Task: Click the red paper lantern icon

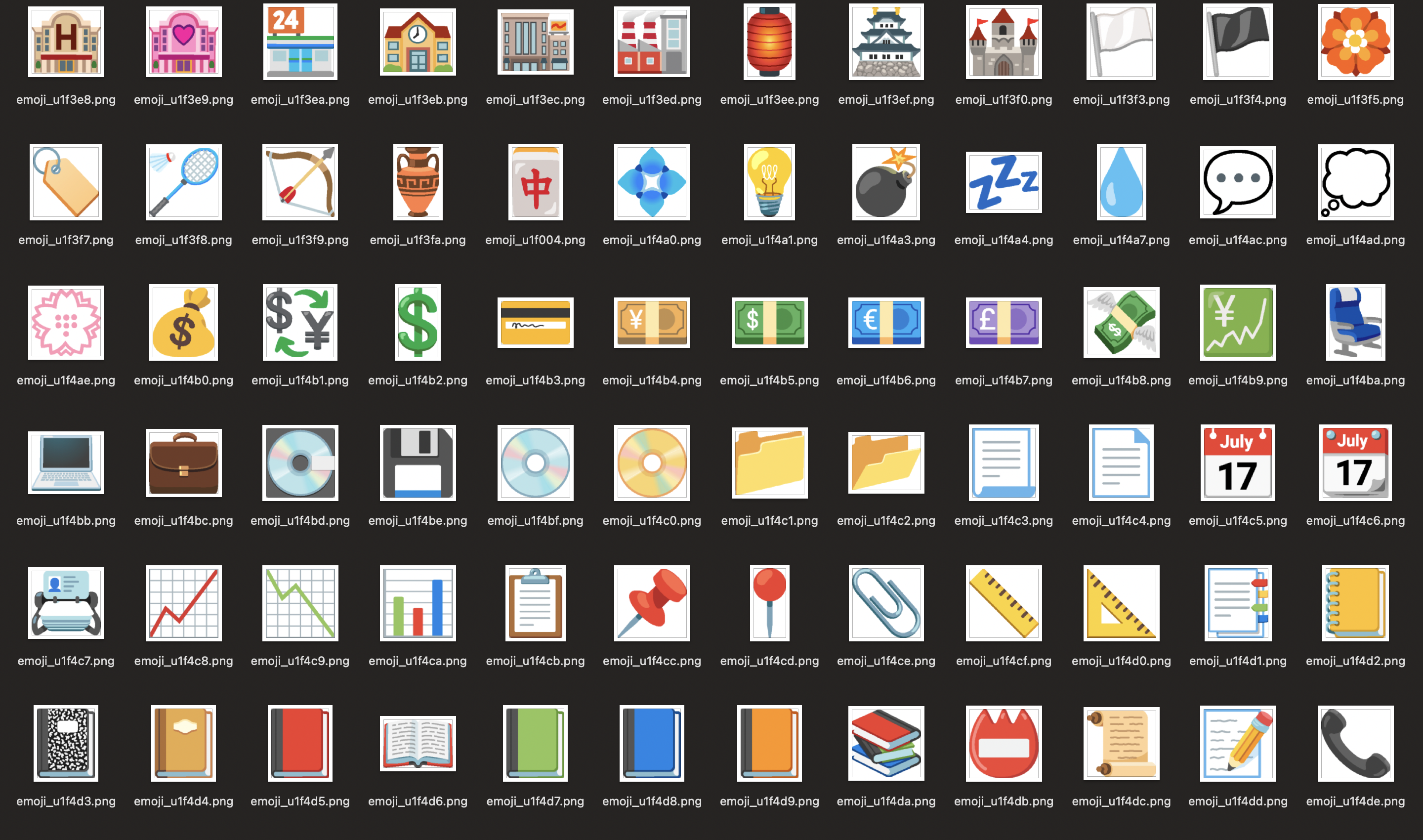Action: tap(769, 42)
